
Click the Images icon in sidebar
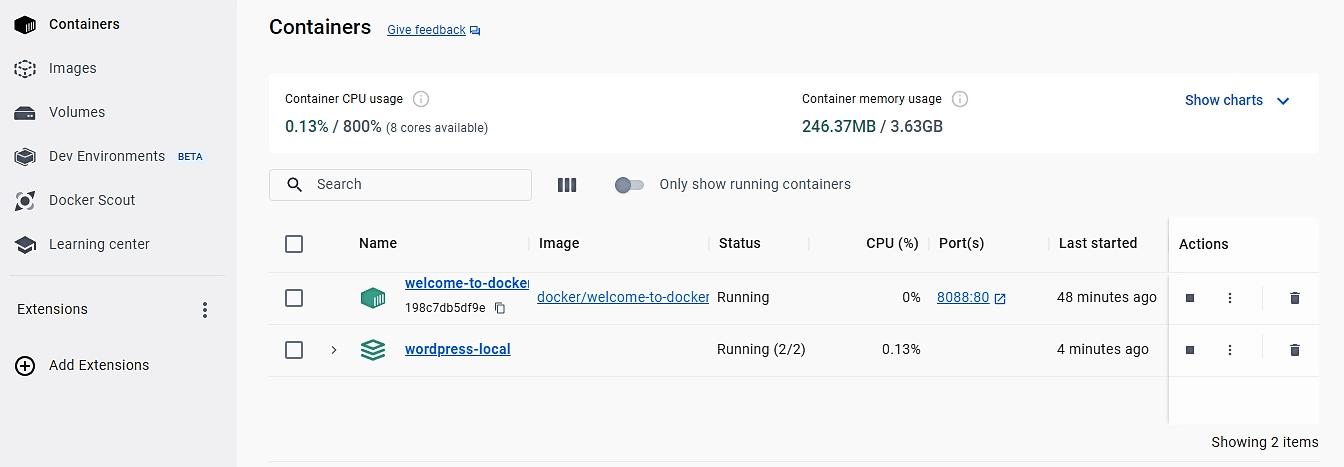coord(25,68)
